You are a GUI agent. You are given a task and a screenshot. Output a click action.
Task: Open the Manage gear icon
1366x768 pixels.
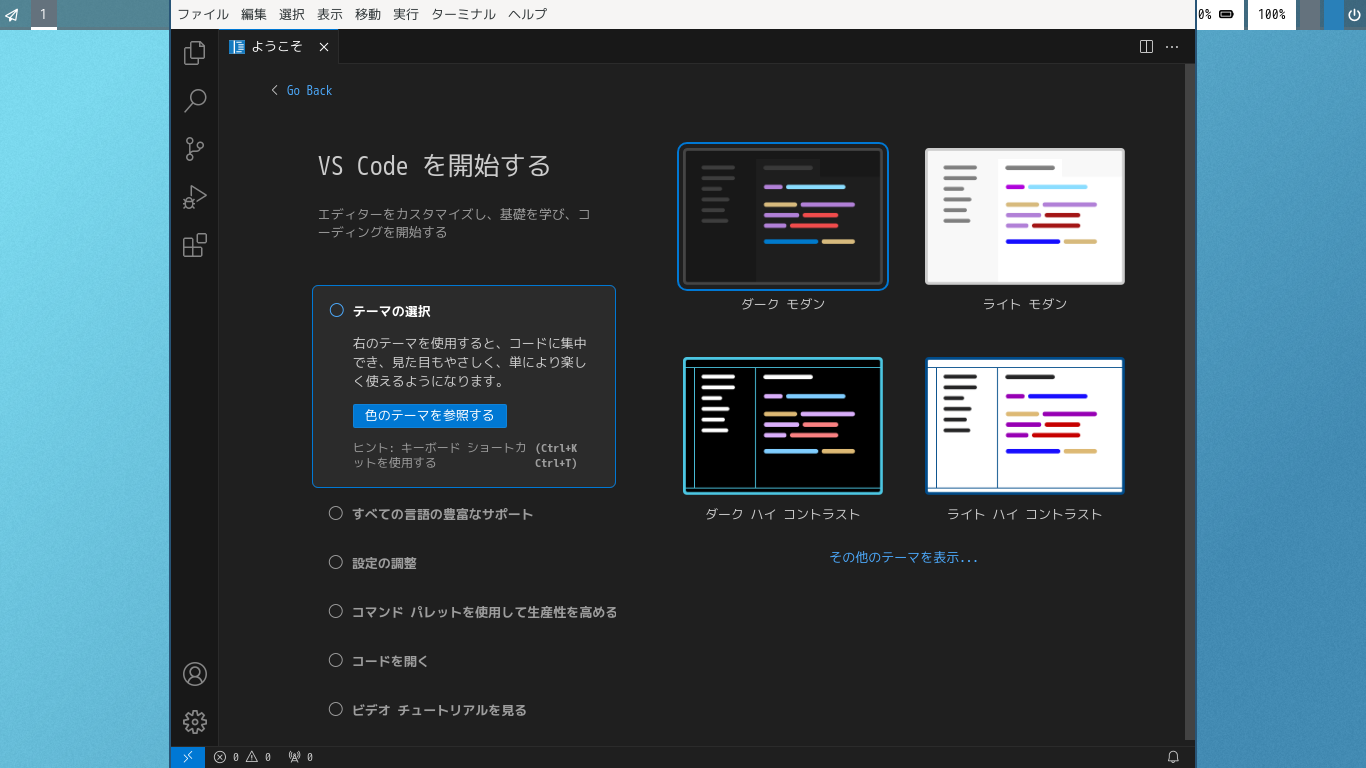coord(195,722)
